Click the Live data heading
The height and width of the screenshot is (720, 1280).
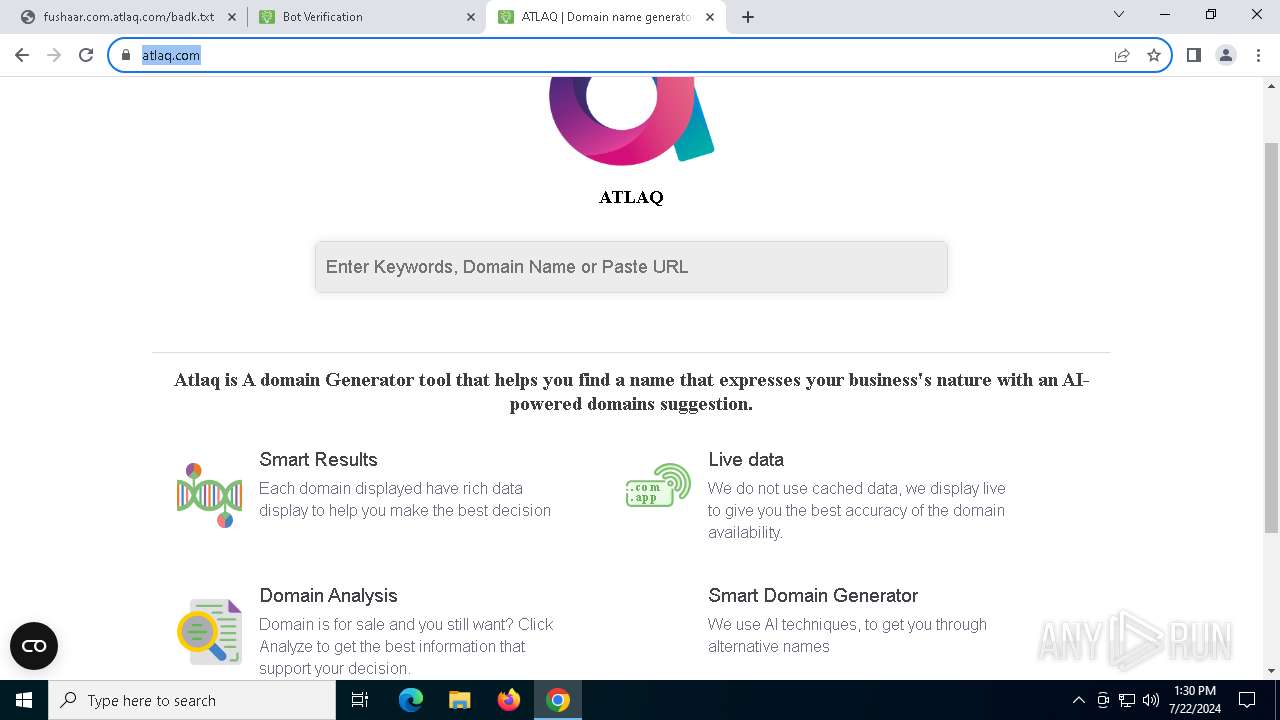click(x=746, y=460)
